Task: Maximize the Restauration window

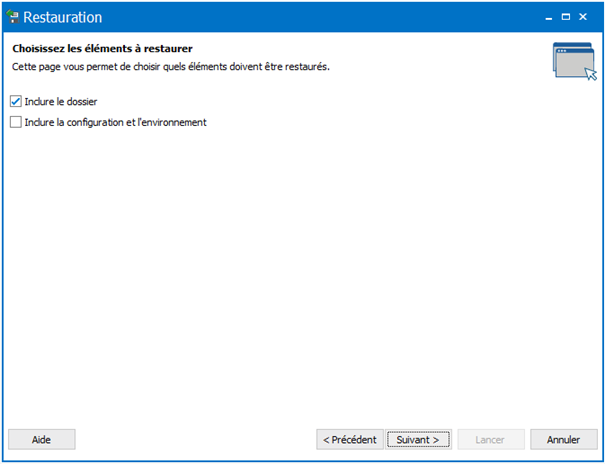Action: click(566, 17)
